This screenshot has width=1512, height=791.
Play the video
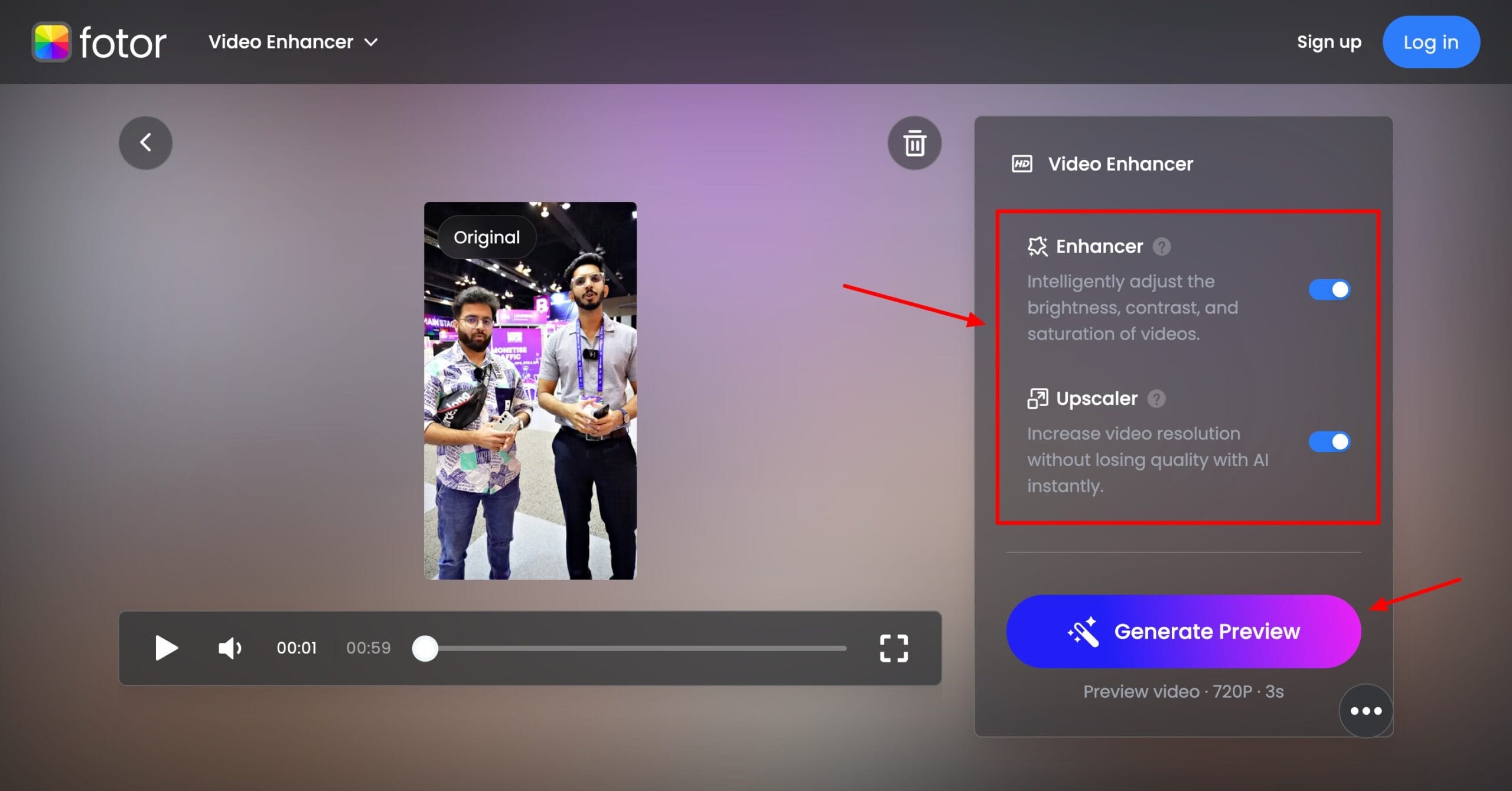click(x=166, y=648)
